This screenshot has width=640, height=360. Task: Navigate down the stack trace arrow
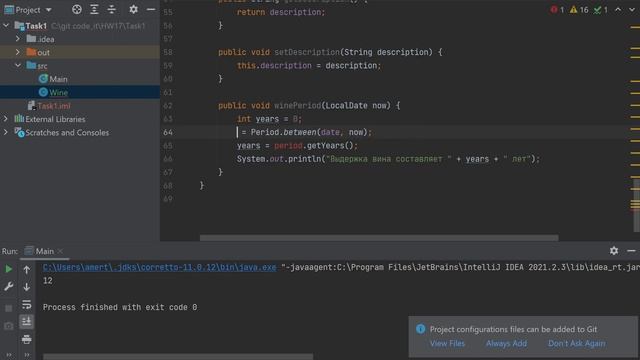(27, 287)
